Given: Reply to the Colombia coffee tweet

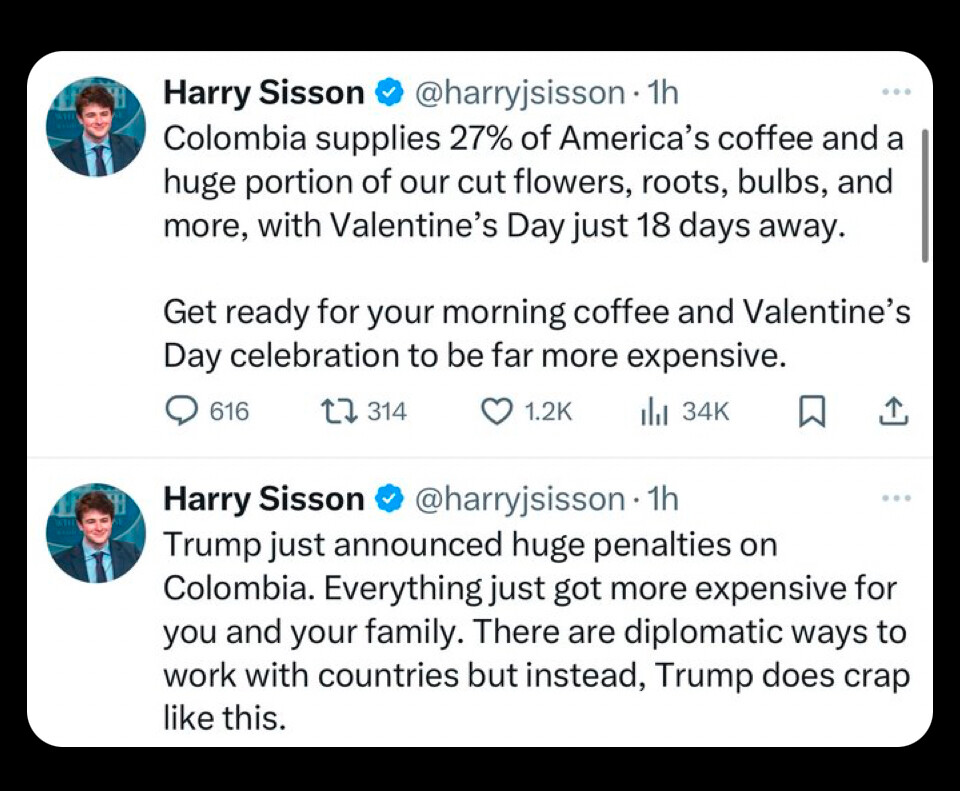Looking at the screenshot, I should click(181, 412).
